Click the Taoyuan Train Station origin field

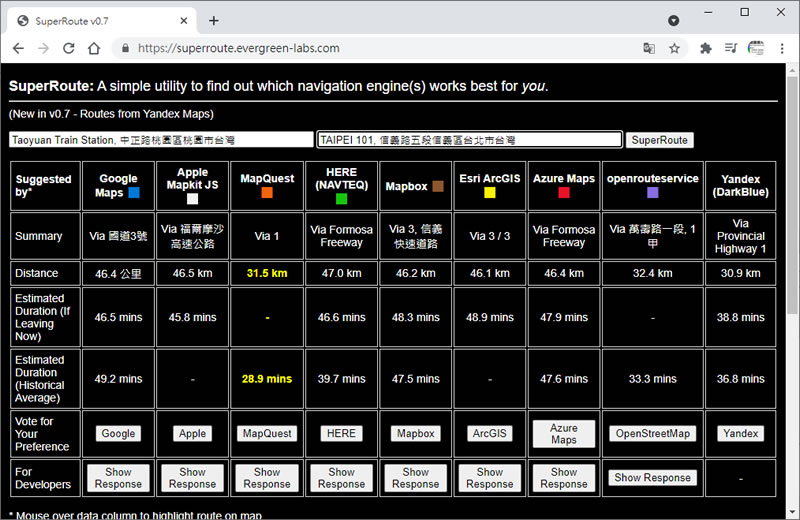click(x=161, y=141)
